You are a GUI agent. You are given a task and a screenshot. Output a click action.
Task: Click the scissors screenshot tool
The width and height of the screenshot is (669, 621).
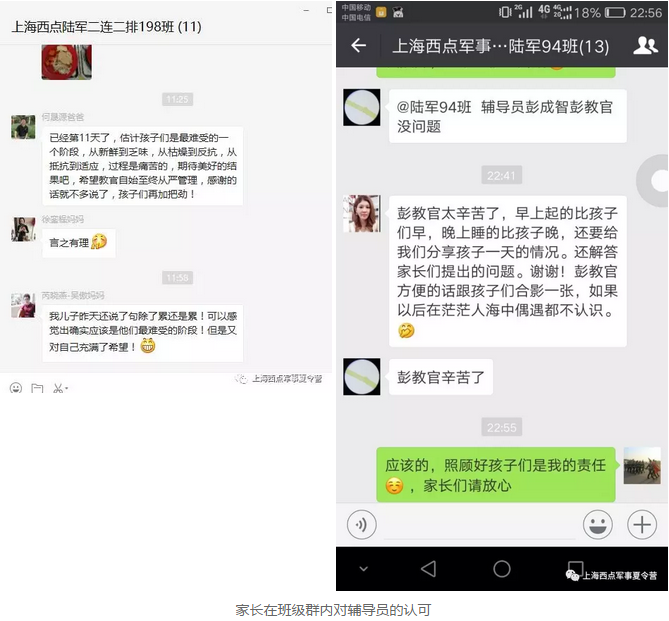(x=58, y=388)
